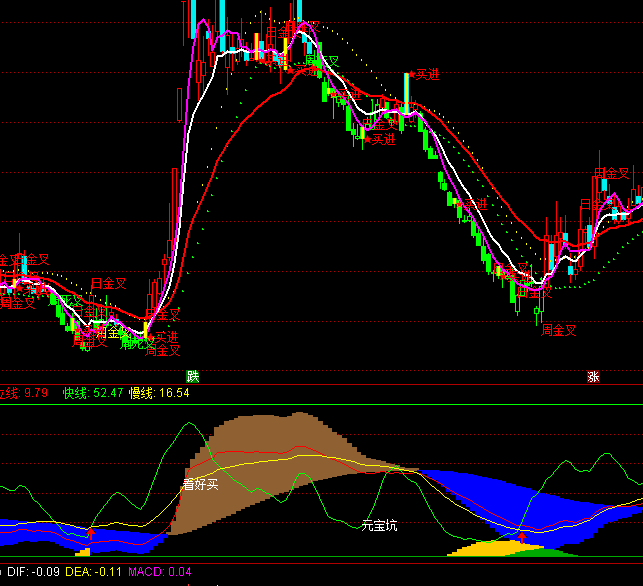Select red arrow beside yellow-green mound
This screenshot has width=643, height=586.
click(521, 537)
